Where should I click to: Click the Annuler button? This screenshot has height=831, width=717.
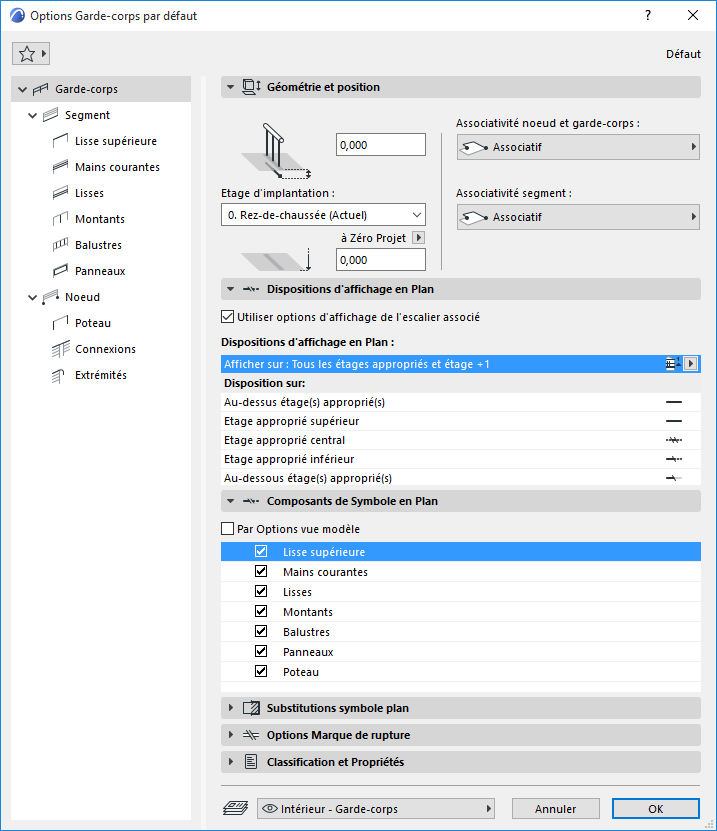click(x=555, y=808)
